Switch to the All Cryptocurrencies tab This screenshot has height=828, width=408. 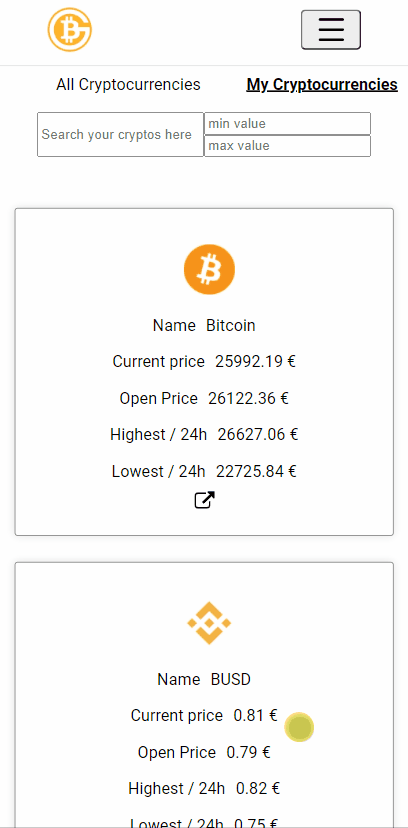pyautogui.click(x=128, y=84)
